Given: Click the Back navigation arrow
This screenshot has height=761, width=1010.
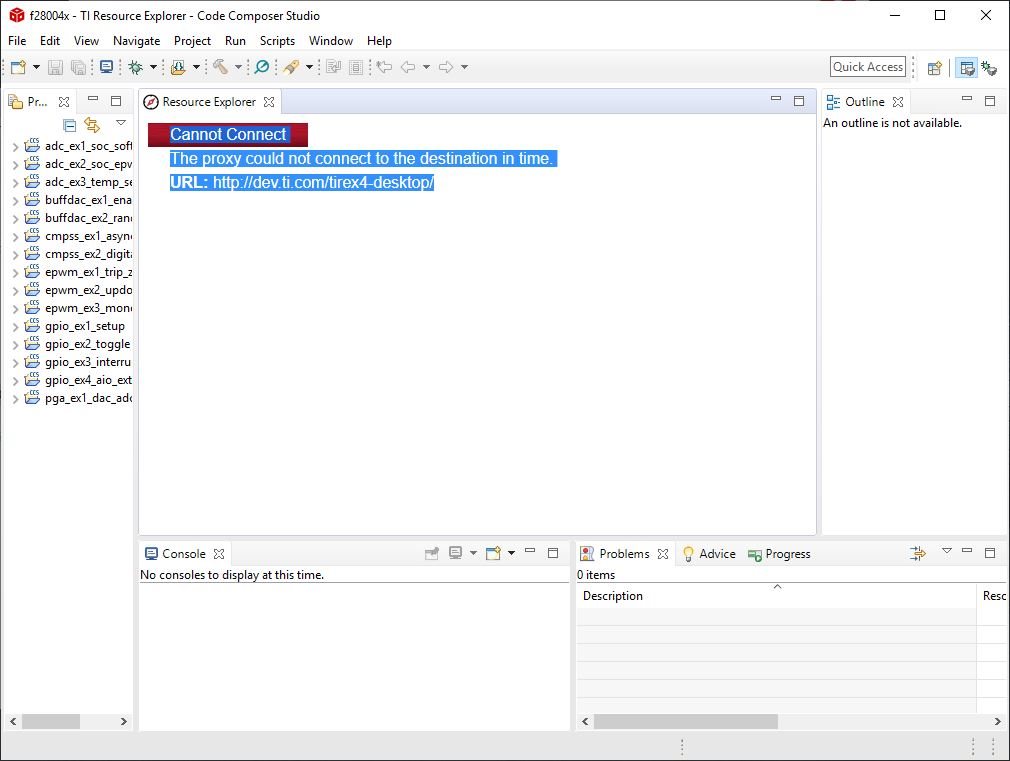Looking at the screenshot, I should (408, 67).
